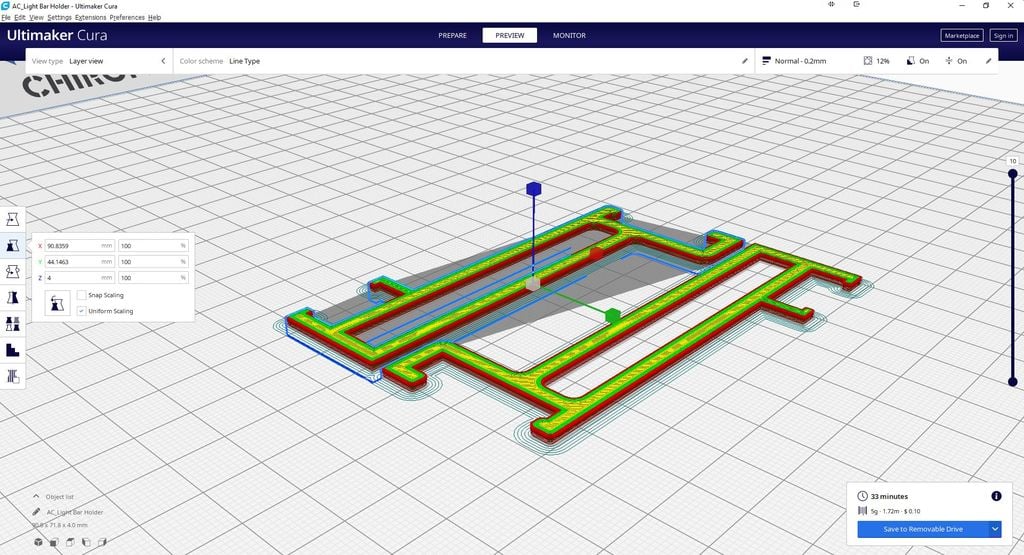Select the Mirror tool in left toolbar
Image resolution: width=1024 pixels, height=555 pixels.
tap(12, 298)
